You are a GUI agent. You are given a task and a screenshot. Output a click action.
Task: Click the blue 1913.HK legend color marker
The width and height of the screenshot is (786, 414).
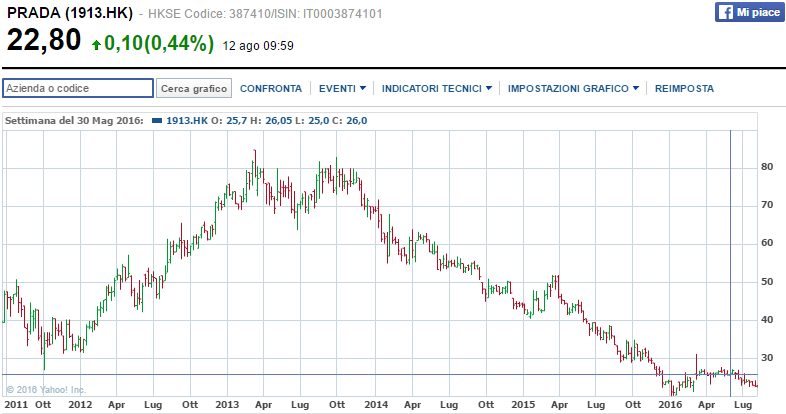(x=157, y=120)
